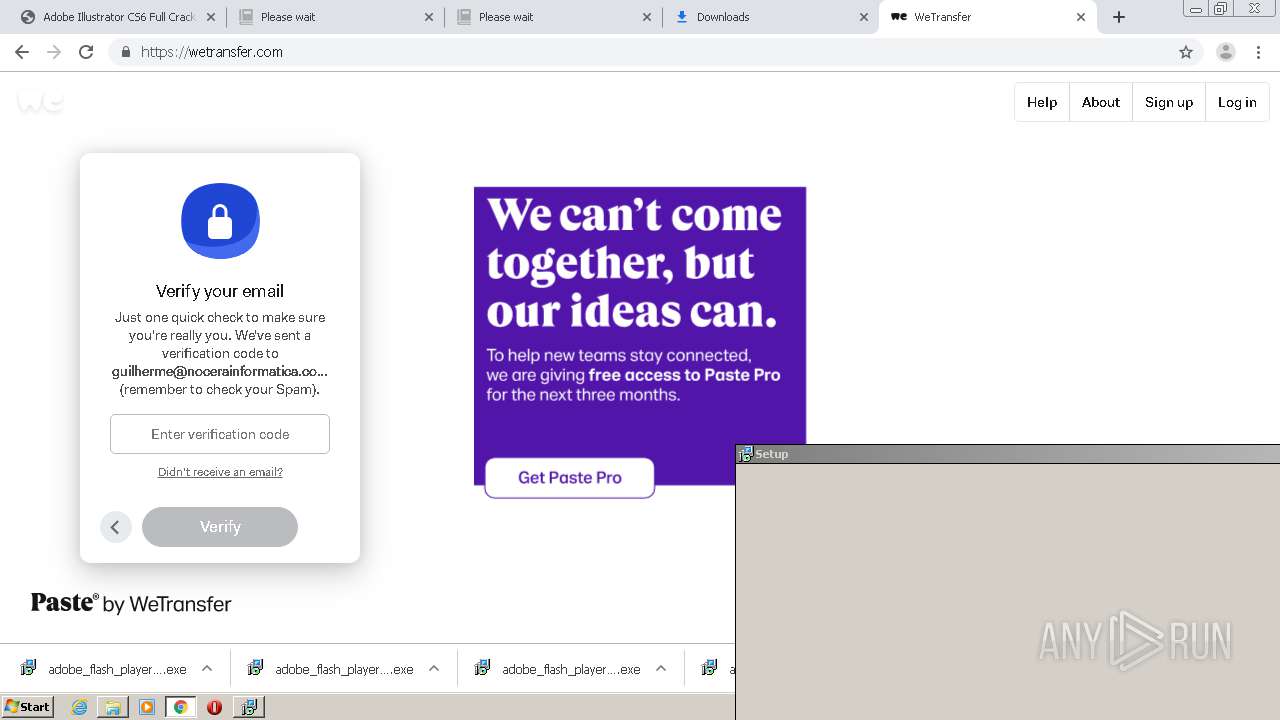Click the Get Paste Pro button
The image size is (1280, 720).
click(570, 478)
